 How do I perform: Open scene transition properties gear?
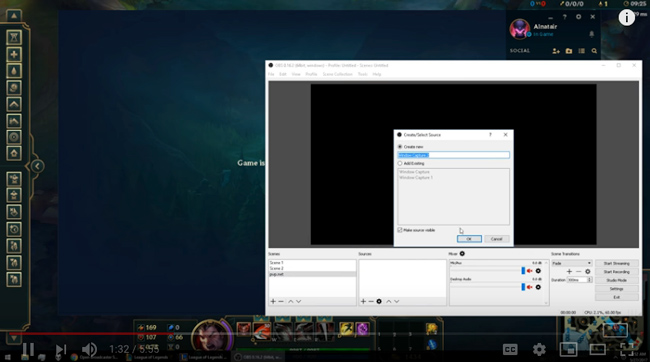coord(587,272)
